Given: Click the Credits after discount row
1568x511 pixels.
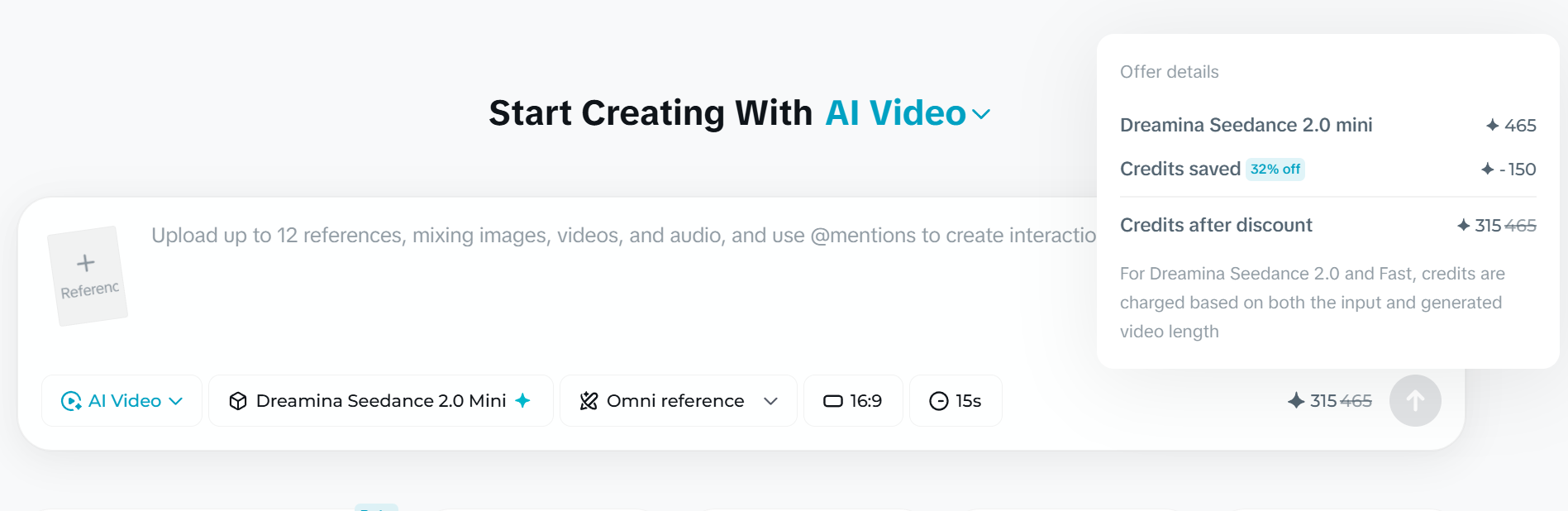Looking at the screenshot, I should (x=1328, y=225).
